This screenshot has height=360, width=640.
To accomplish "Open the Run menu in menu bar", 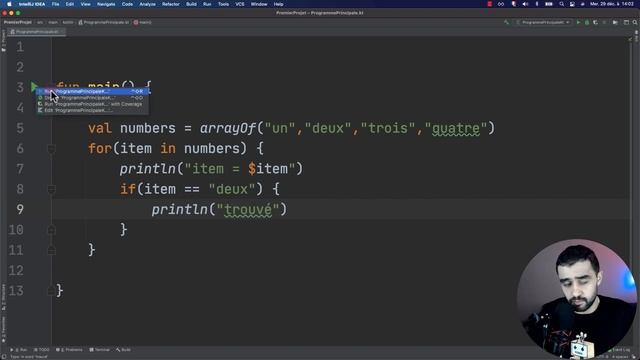I will tap(207, 4).
